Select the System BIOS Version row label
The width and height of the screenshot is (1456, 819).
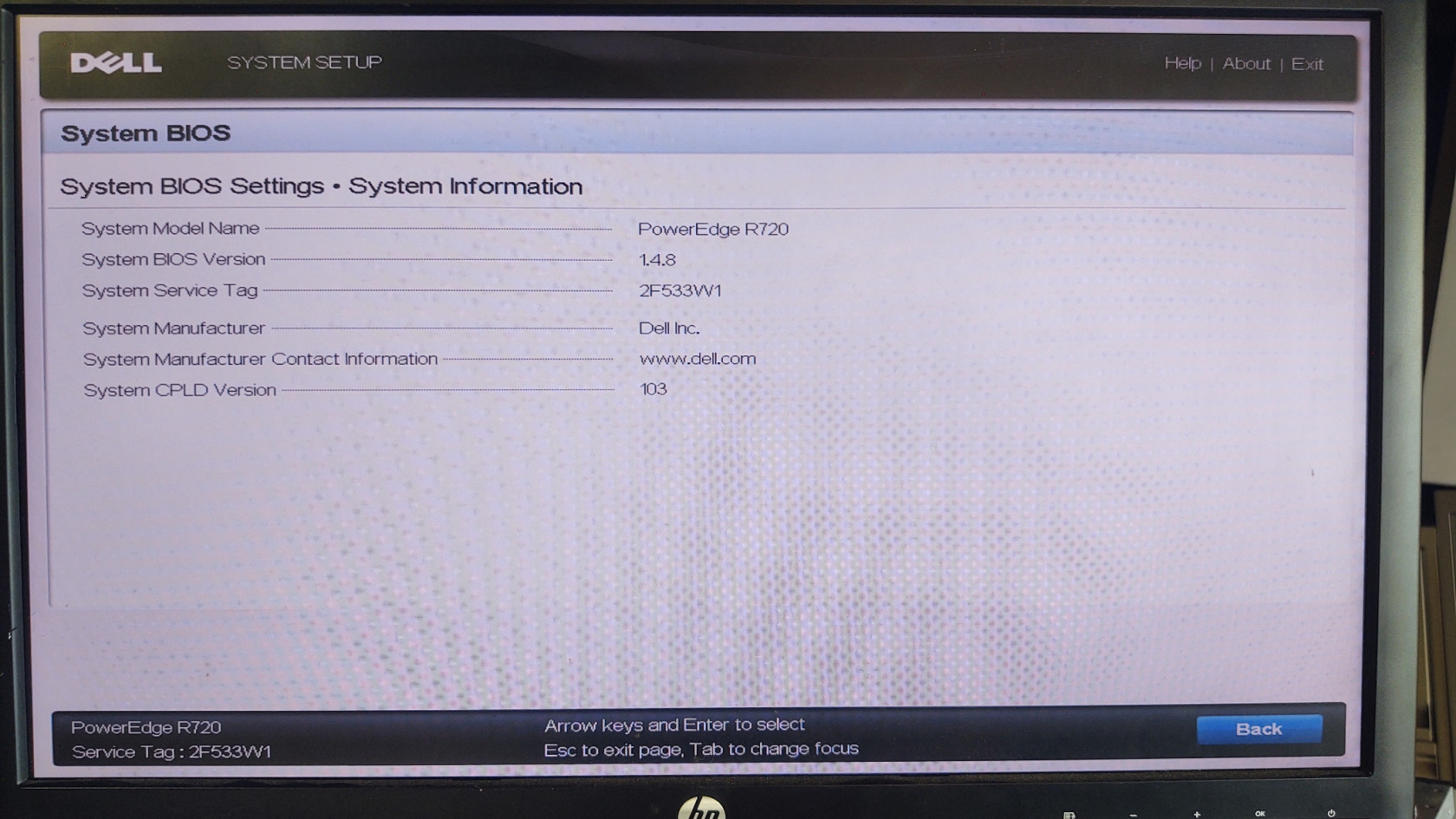(x=173, y=259)
